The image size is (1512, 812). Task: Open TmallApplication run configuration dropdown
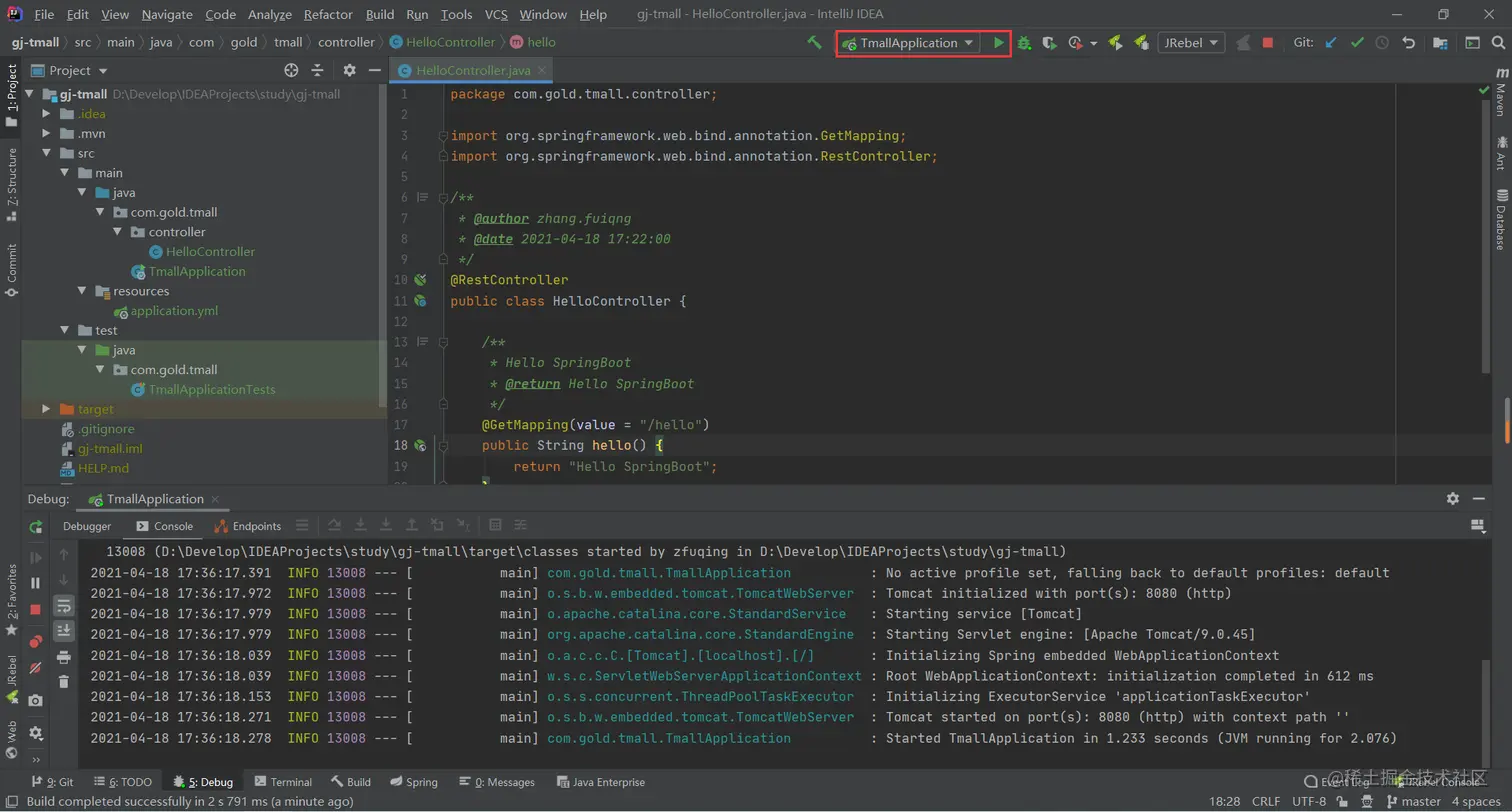pos(909,43)
